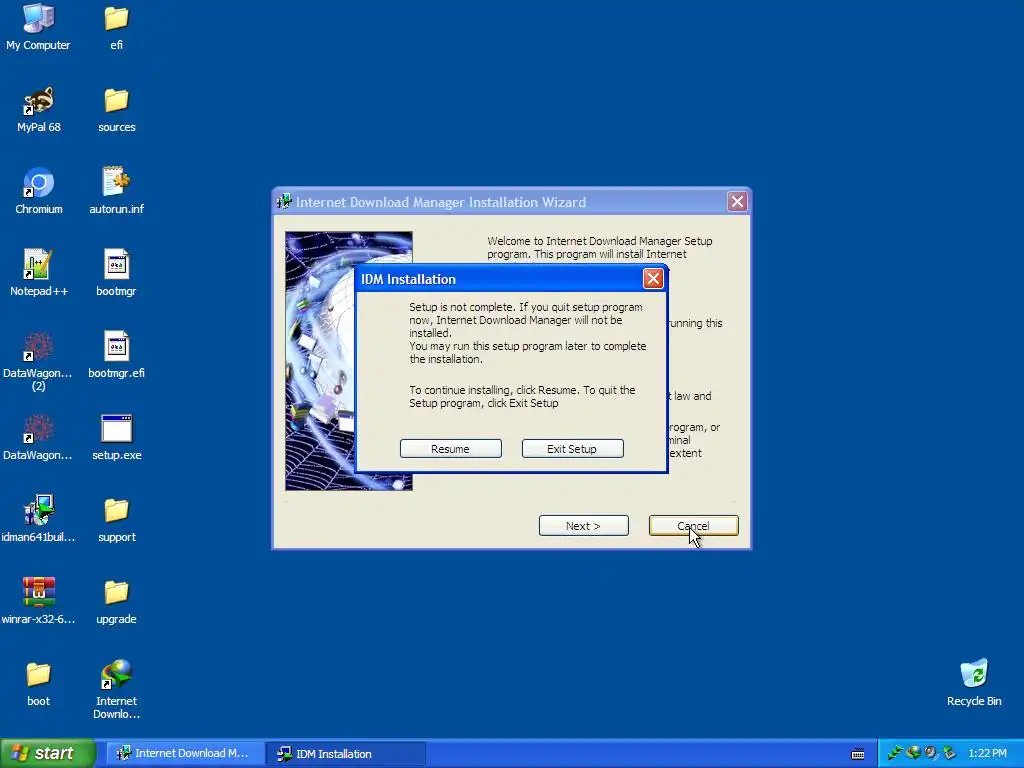The image size is (1024, 768).
Task: Click the green arrows tray icon
Action: pyautogui.click(x=895, y=753)
